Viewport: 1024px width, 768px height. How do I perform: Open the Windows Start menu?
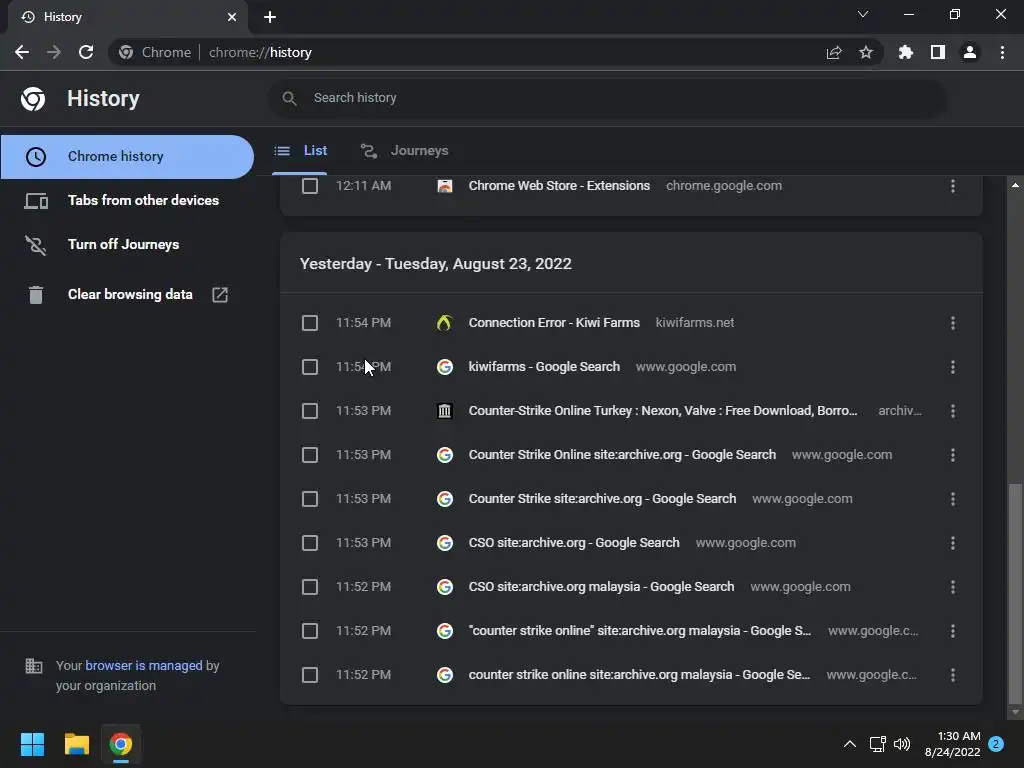pos(32,744)
